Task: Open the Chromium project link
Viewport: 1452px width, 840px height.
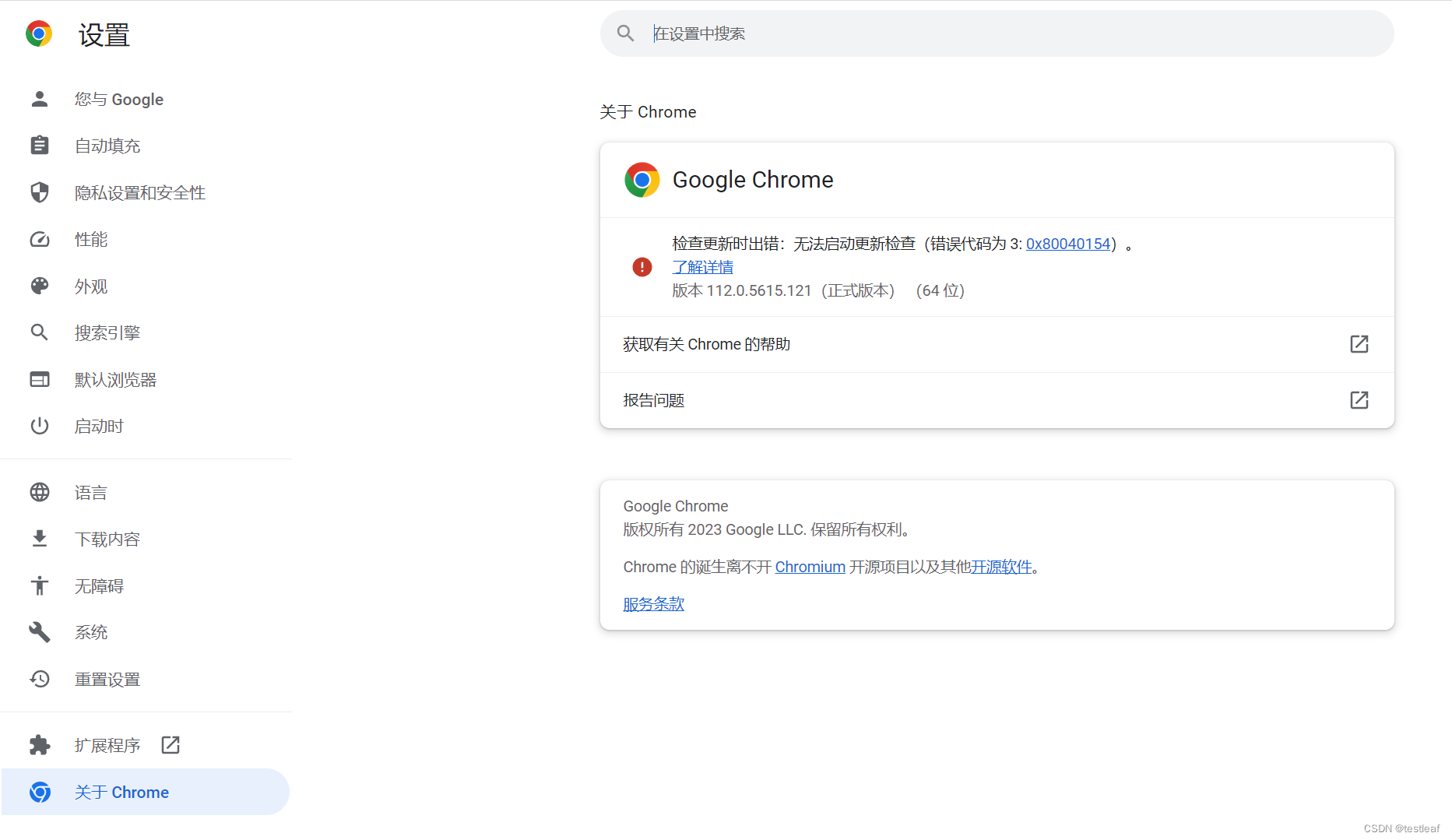Action: tap(810, 567)
